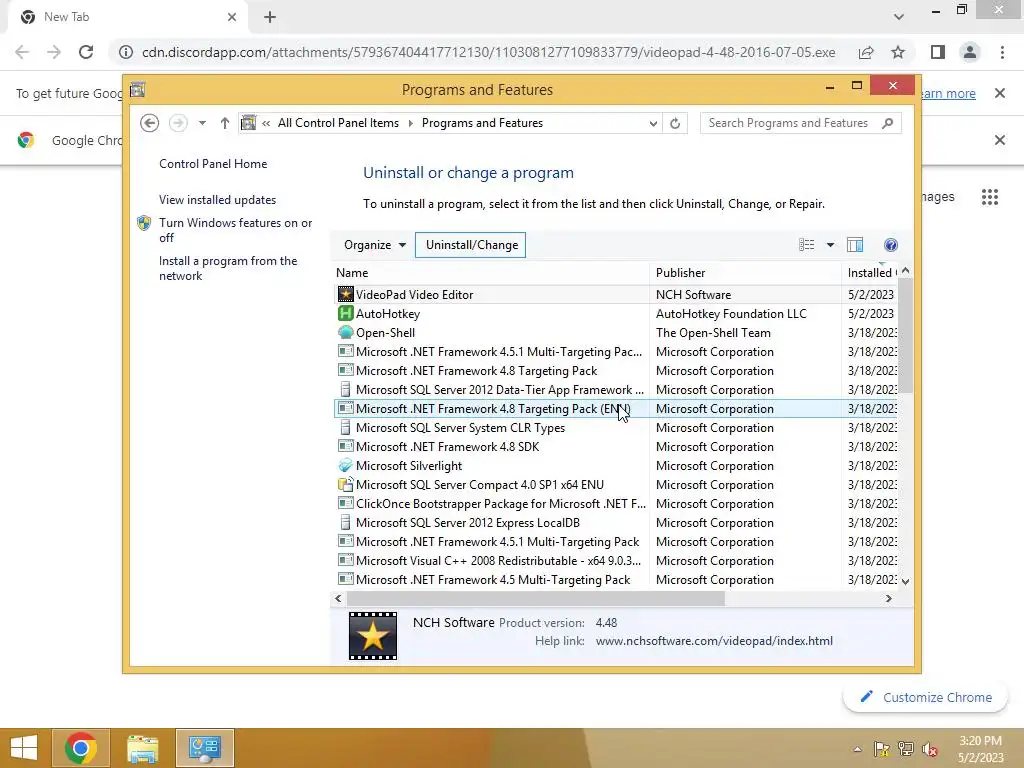Click the horizontal scrollbar right arrow

coord(888,598)
